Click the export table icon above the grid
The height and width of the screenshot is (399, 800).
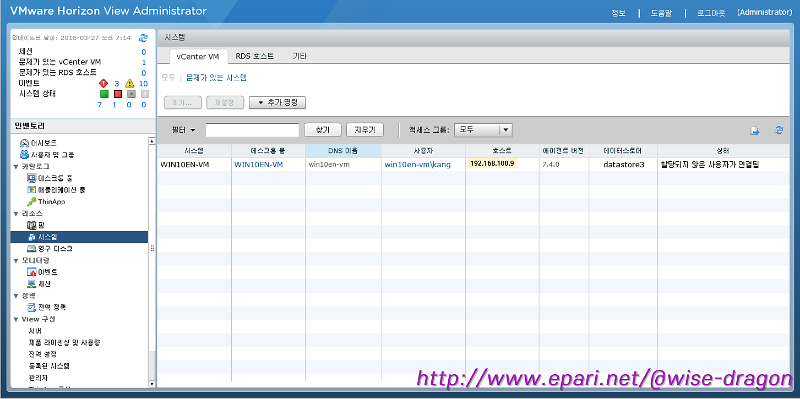point(755,131)
